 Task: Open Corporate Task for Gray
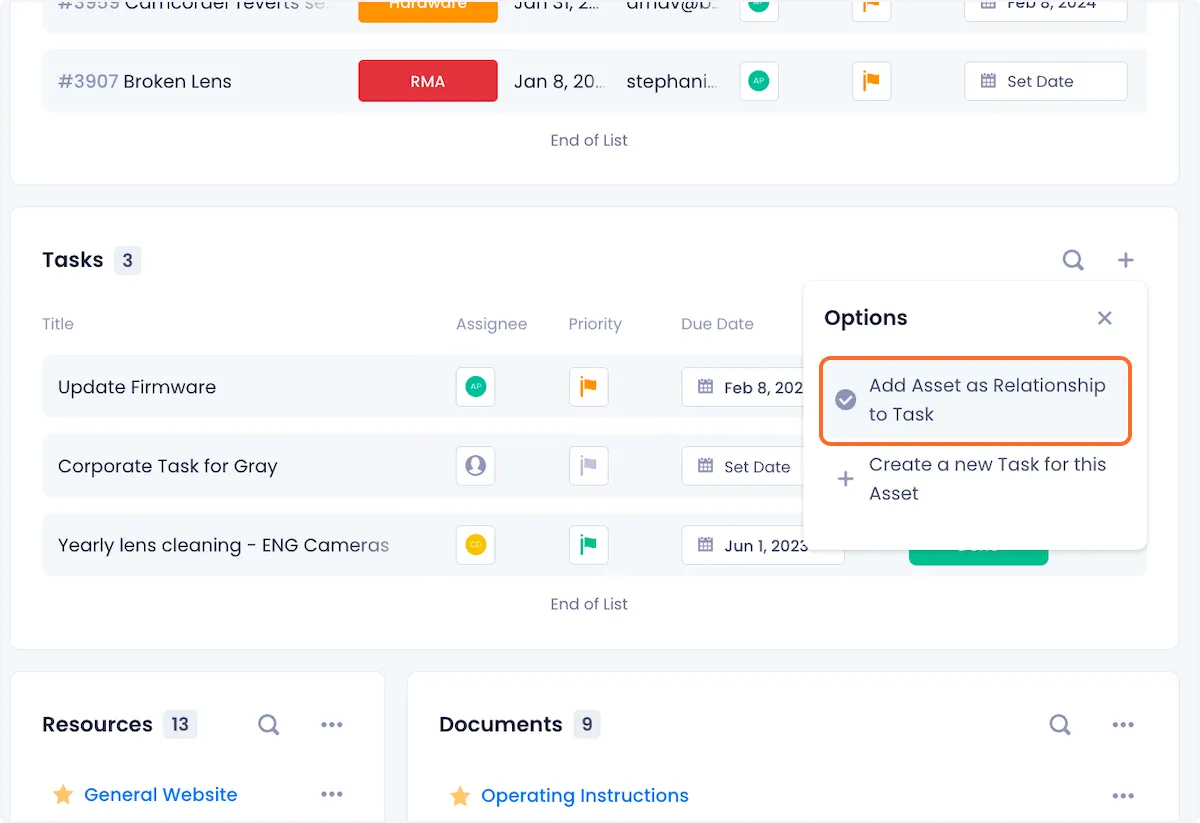coord(168,466)
